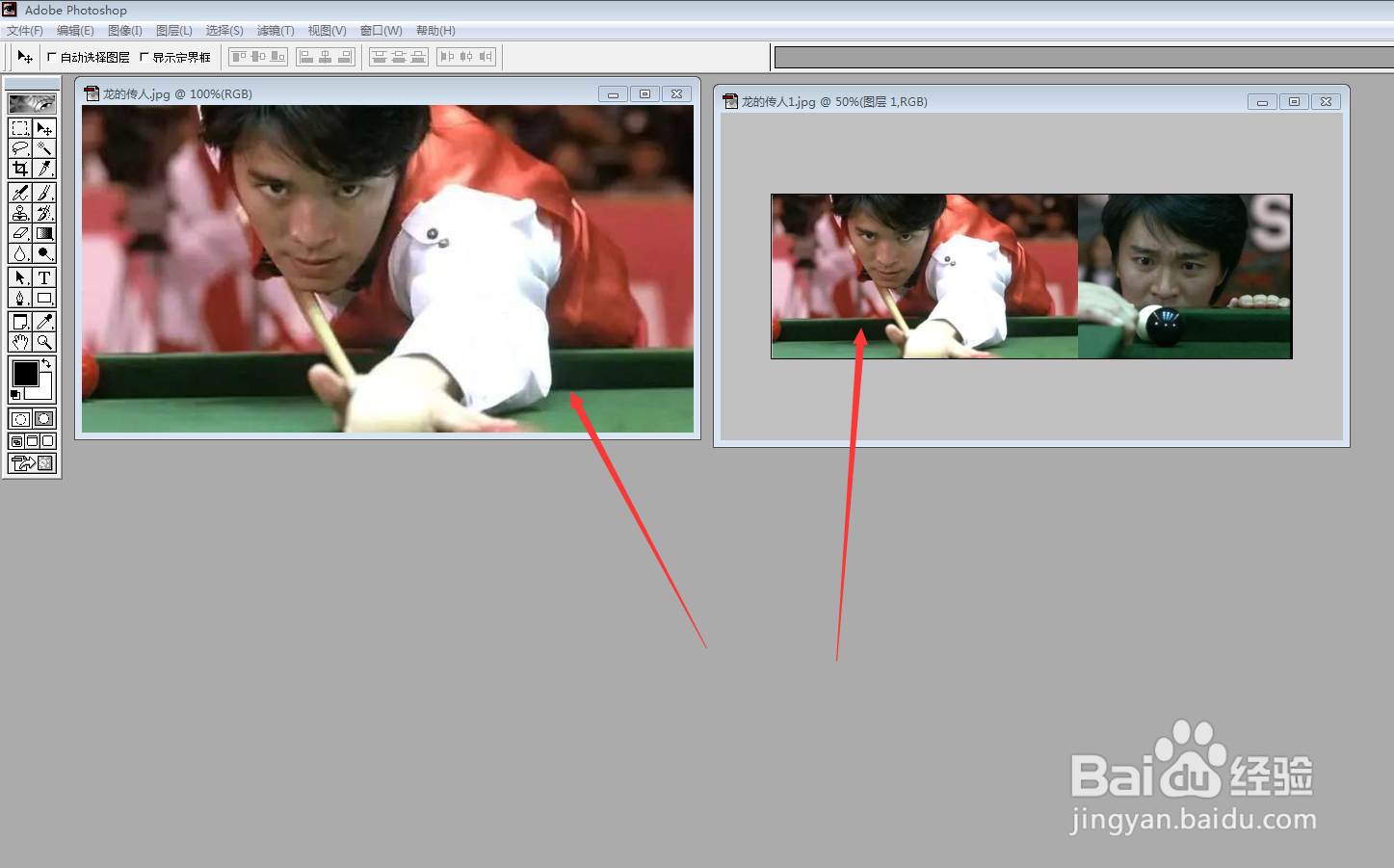Select the Blur tool
This screenshot has height=868, width=1394.
tap(19, 253)
